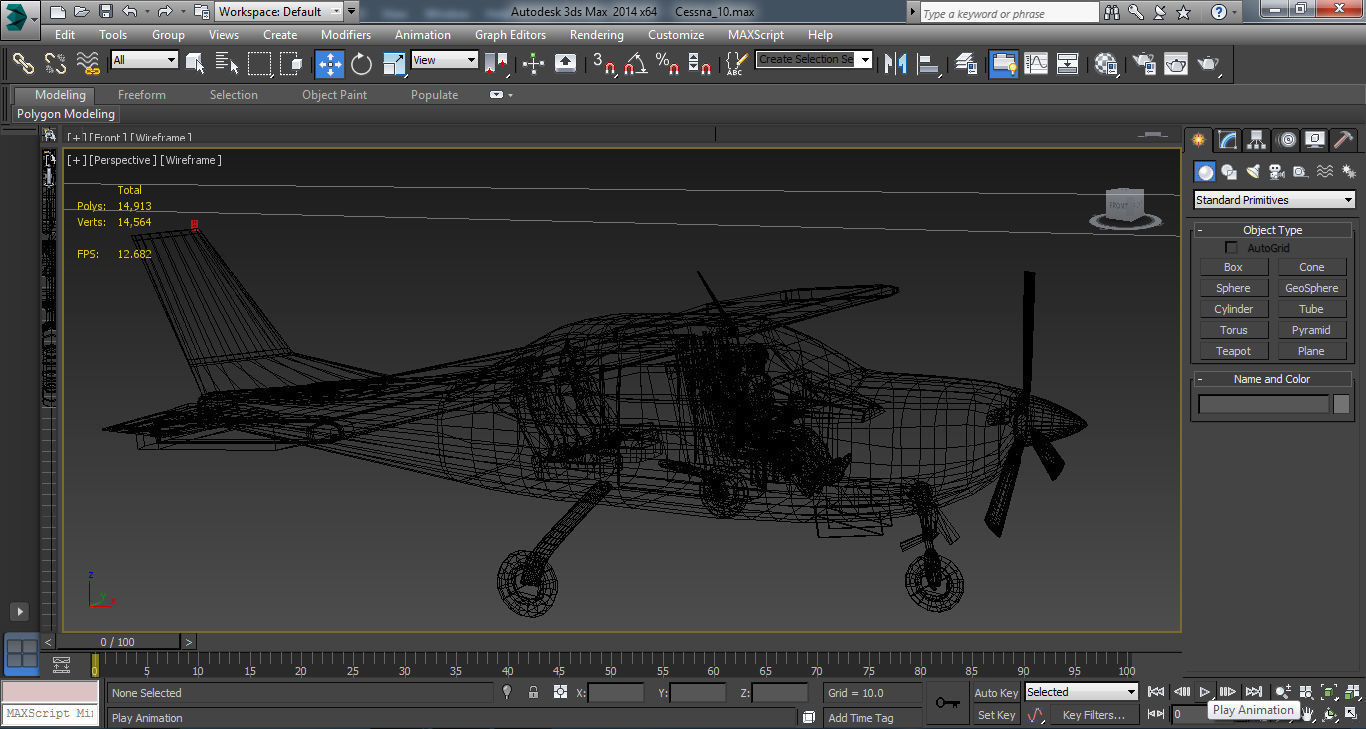Image resolution: width=1366 pixels, height=729 pixels.
Task: Click Render Production teapot icon
Action: (x=1208, y=64)
